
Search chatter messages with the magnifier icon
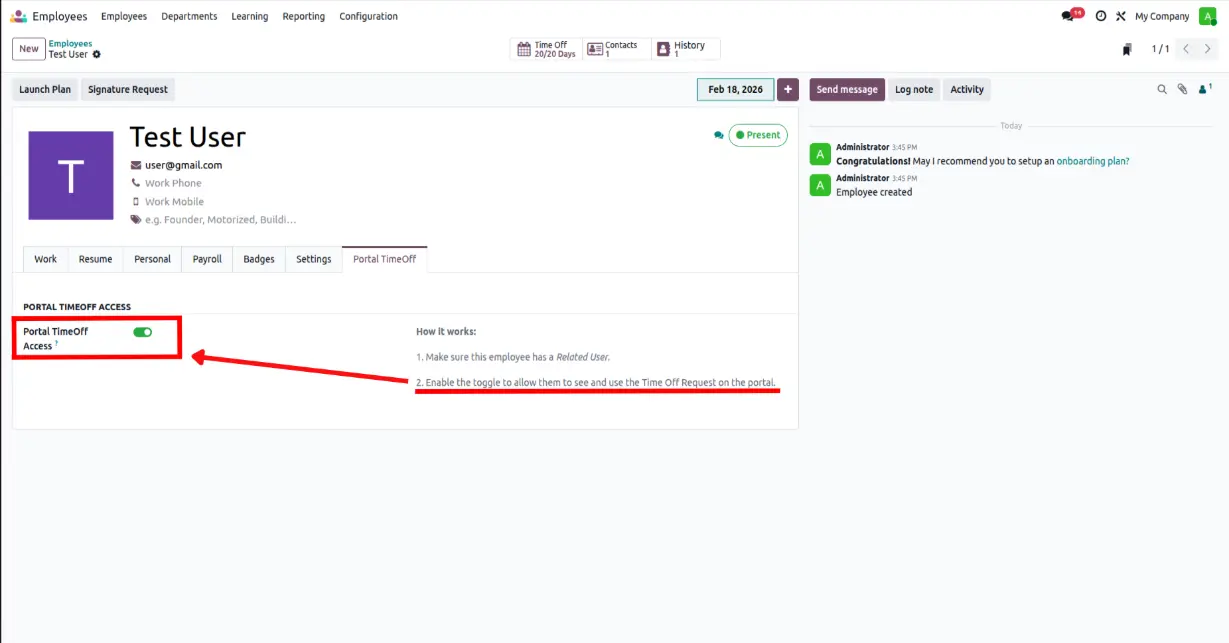(1162, 89)
